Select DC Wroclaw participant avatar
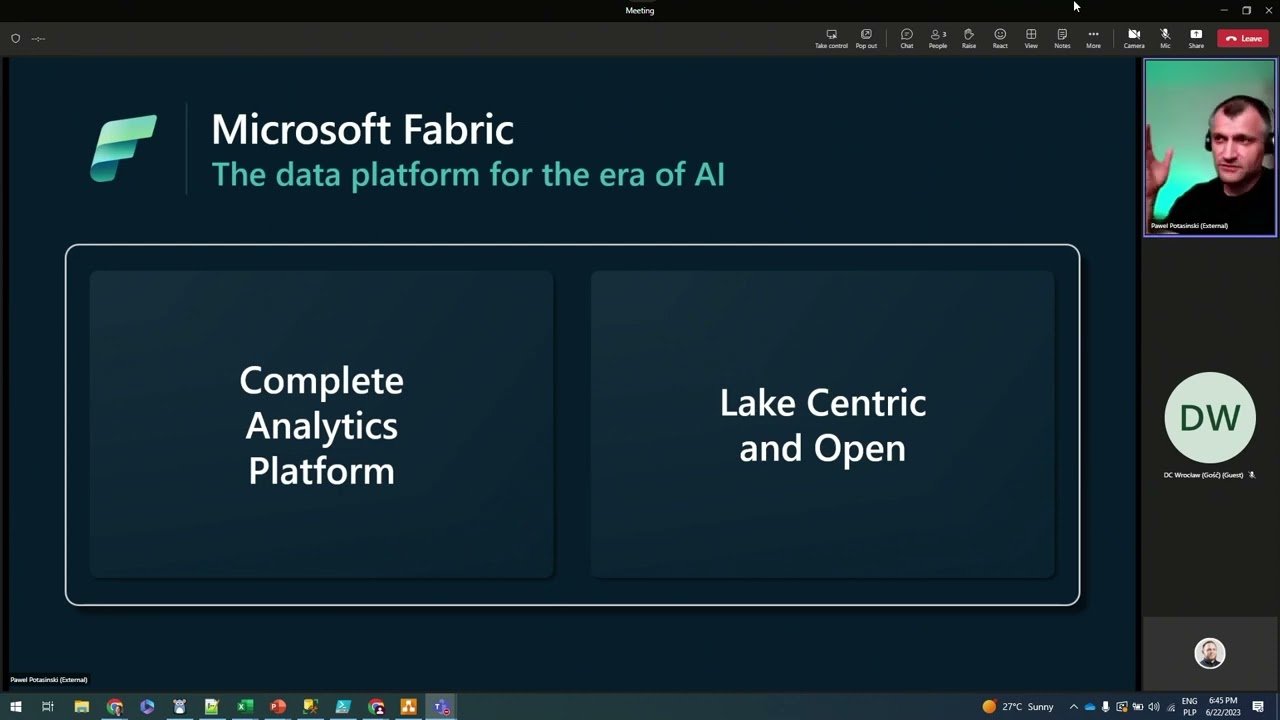This screenshot has height=720, width=1280. (x=1210, y=417)
